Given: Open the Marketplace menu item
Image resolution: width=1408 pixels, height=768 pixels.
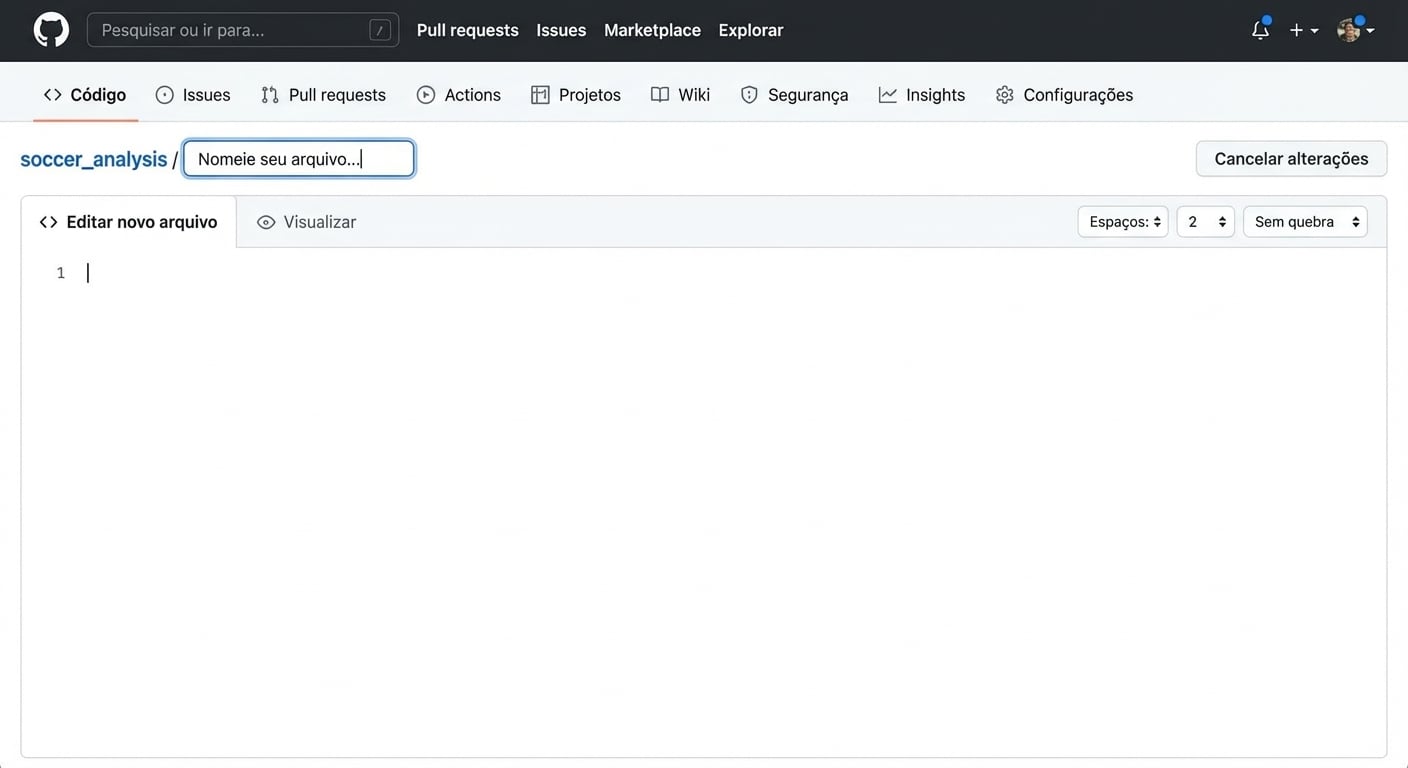Looking at the screenshot, I should 652,29.
